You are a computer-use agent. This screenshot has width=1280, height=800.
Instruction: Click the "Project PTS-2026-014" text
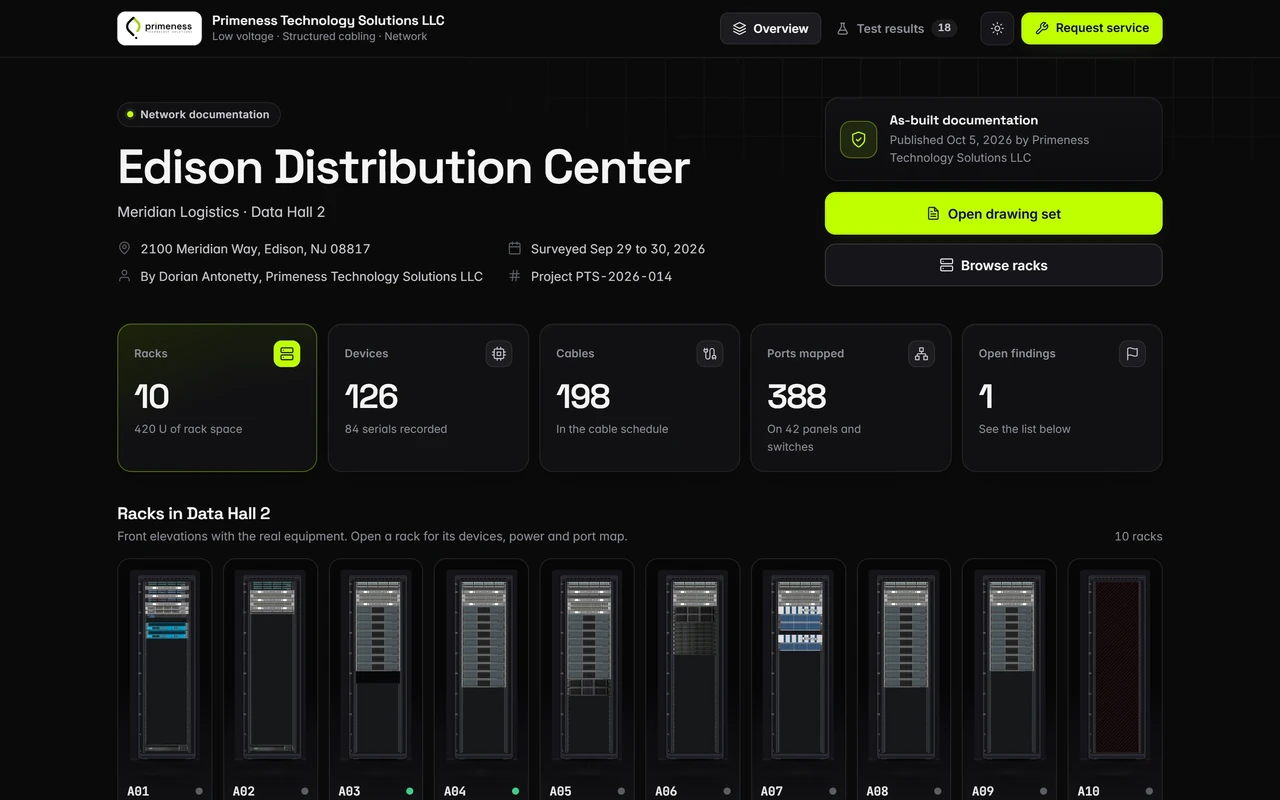coord(601,276)
